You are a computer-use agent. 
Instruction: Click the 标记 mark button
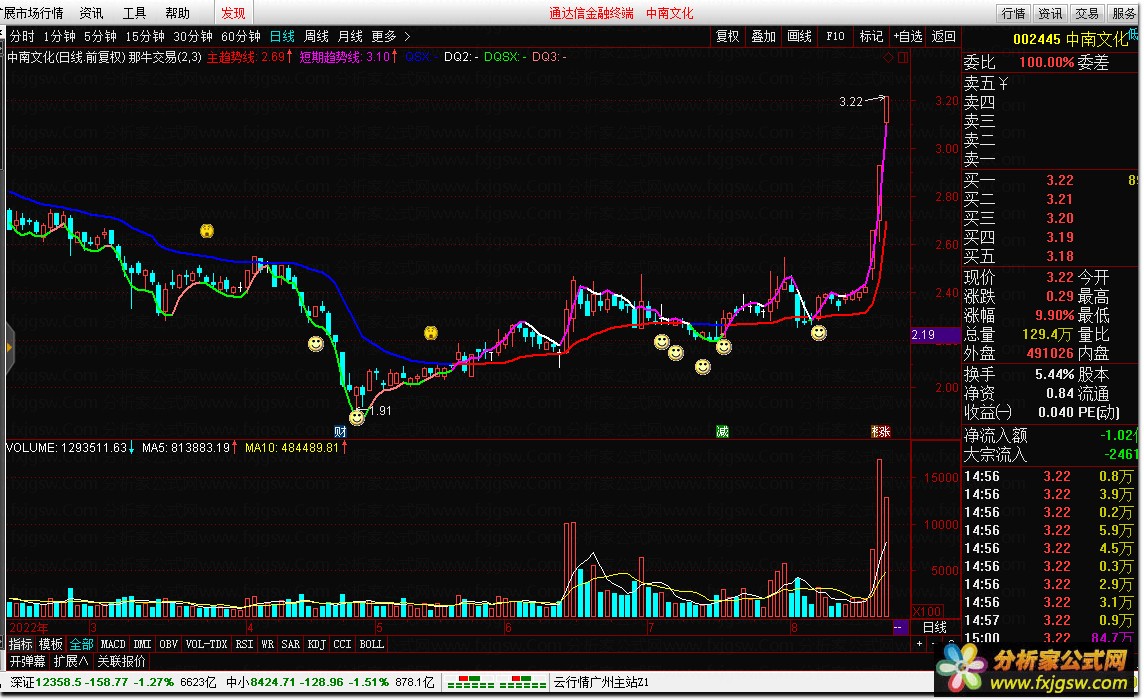click(871, 36)
